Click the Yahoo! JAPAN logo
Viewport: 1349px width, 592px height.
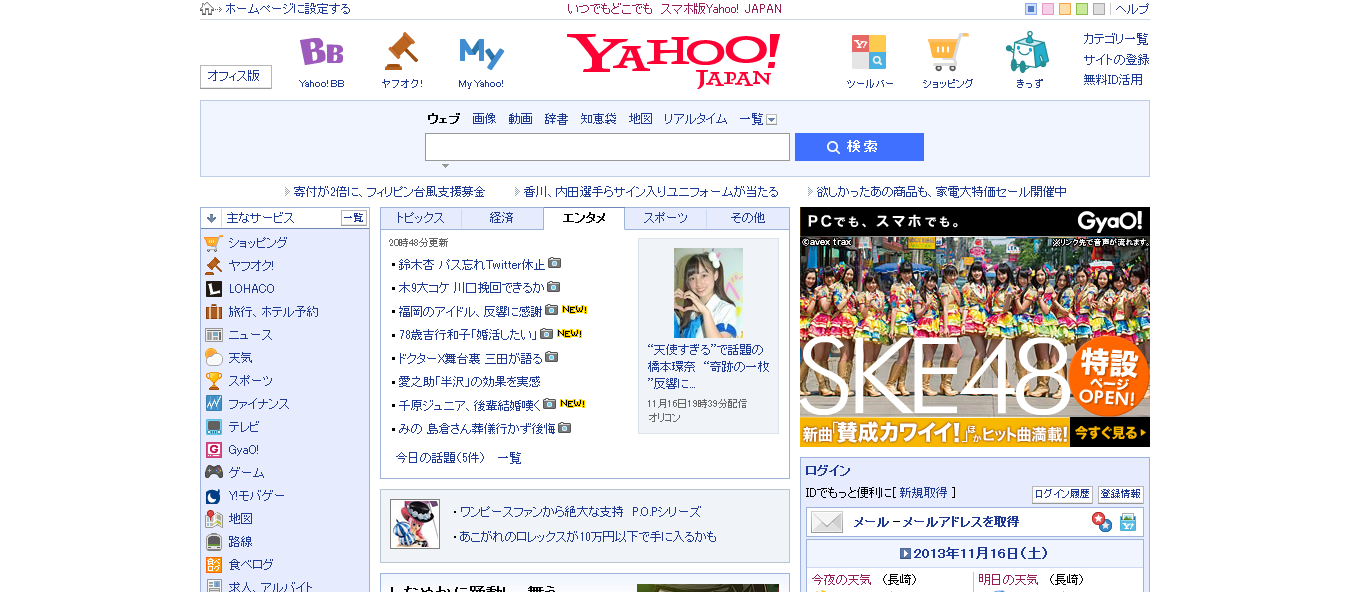tap(673, 59)
